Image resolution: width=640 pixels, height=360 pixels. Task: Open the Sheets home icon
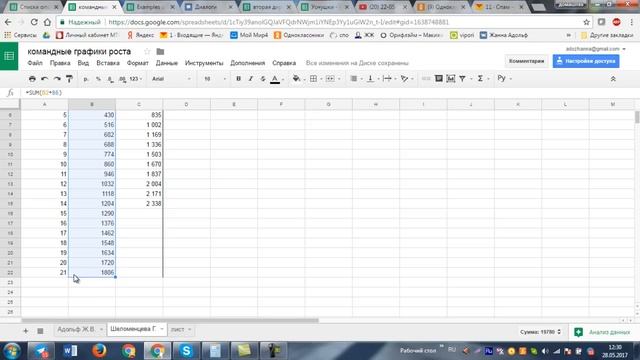tap(9, 56)
